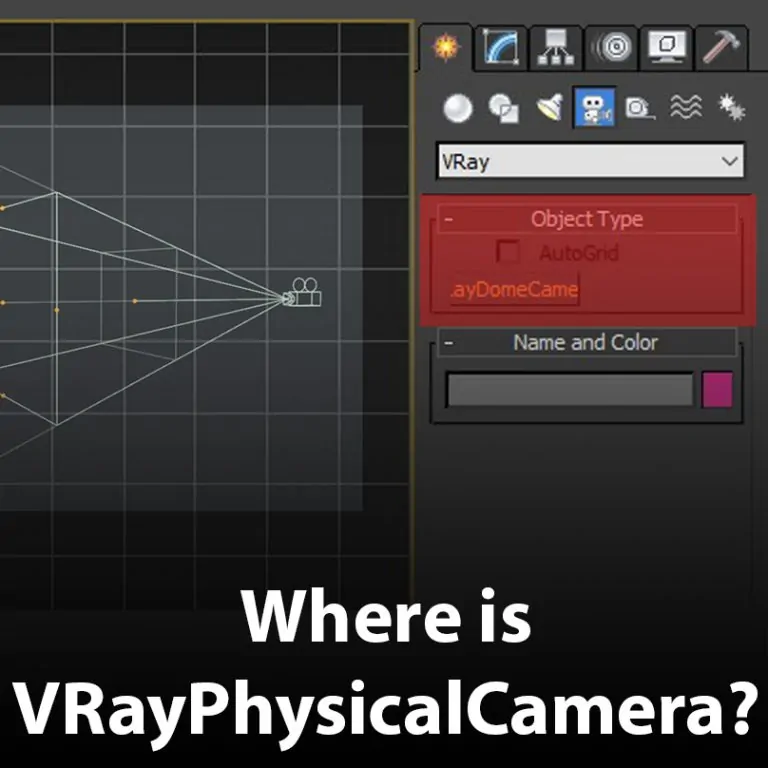
Task: Click the magenta object color swatch
Action: click(x=717, y=390)
